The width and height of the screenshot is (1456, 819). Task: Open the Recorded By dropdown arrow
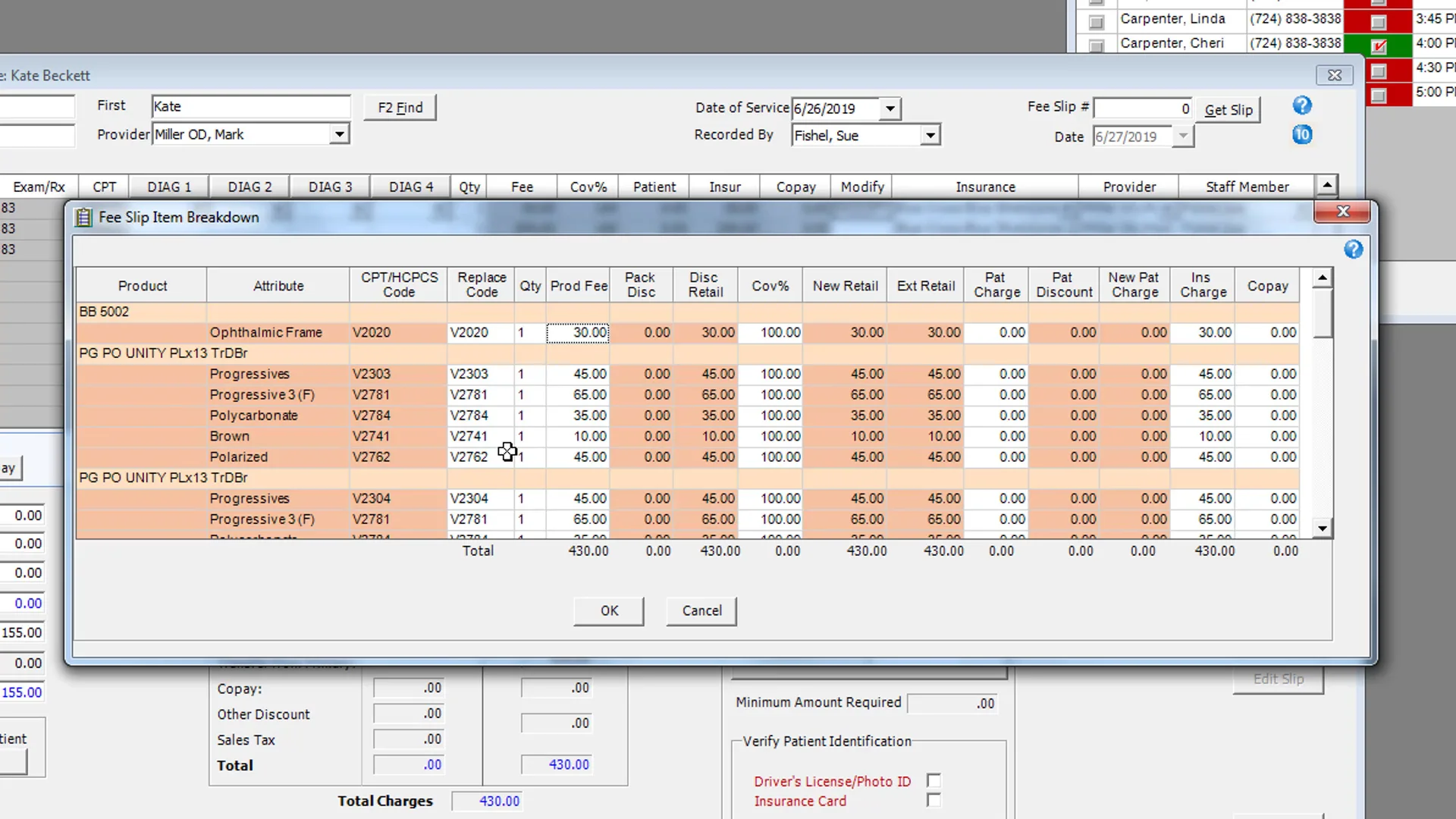[x=930, y=136]
